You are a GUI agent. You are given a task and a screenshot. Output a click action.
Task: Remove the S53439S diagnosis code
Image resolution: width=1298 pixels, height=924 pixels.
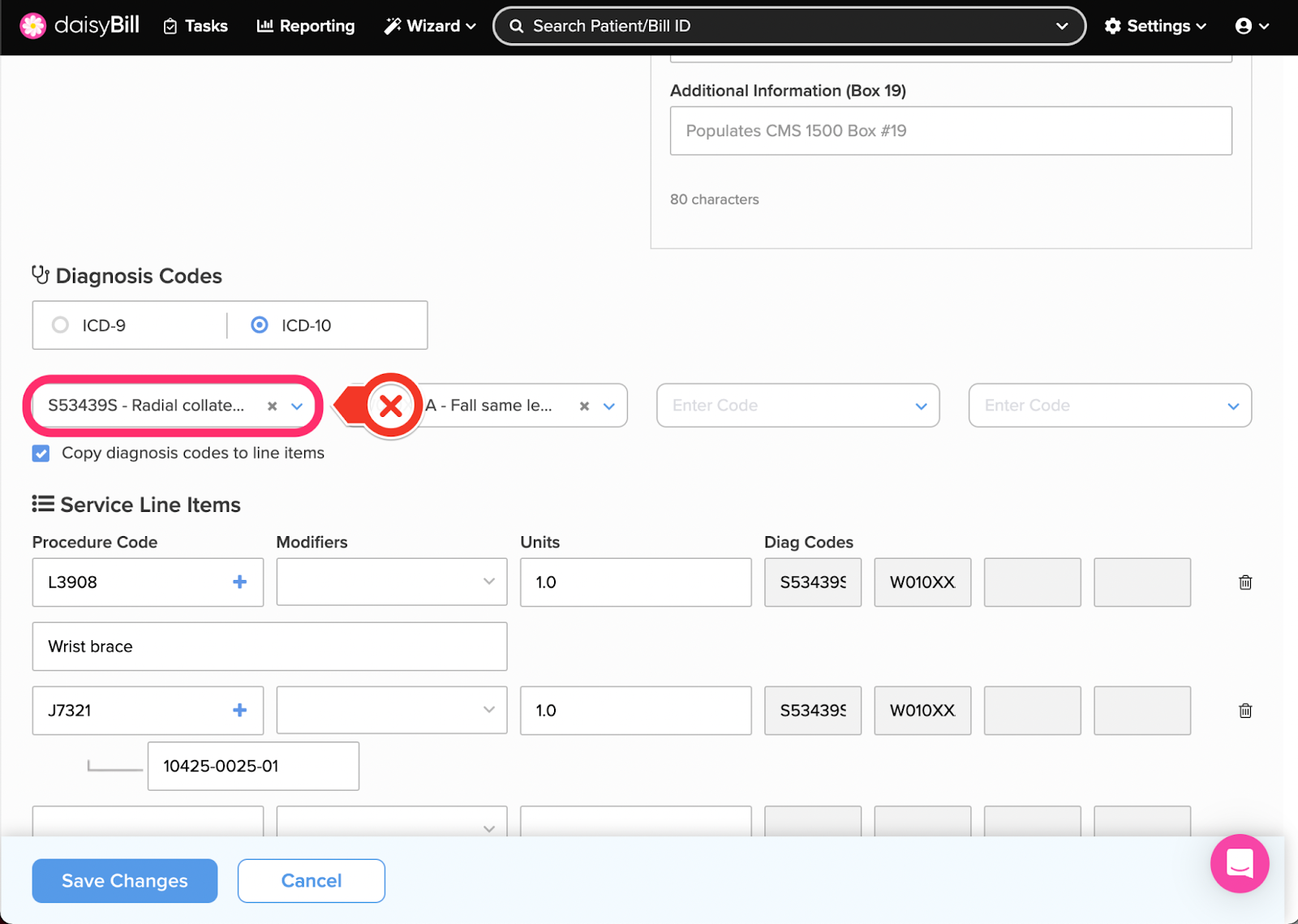[273, 406]
